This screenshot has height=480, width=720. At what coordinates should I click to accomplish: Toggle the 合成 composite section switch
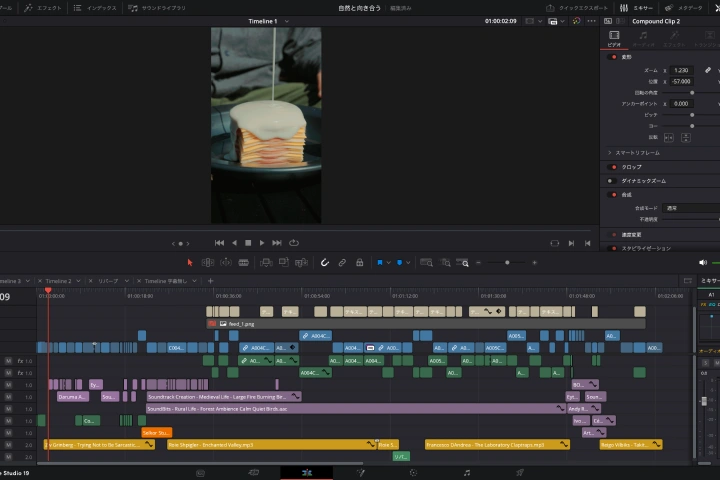click(613, 194)
